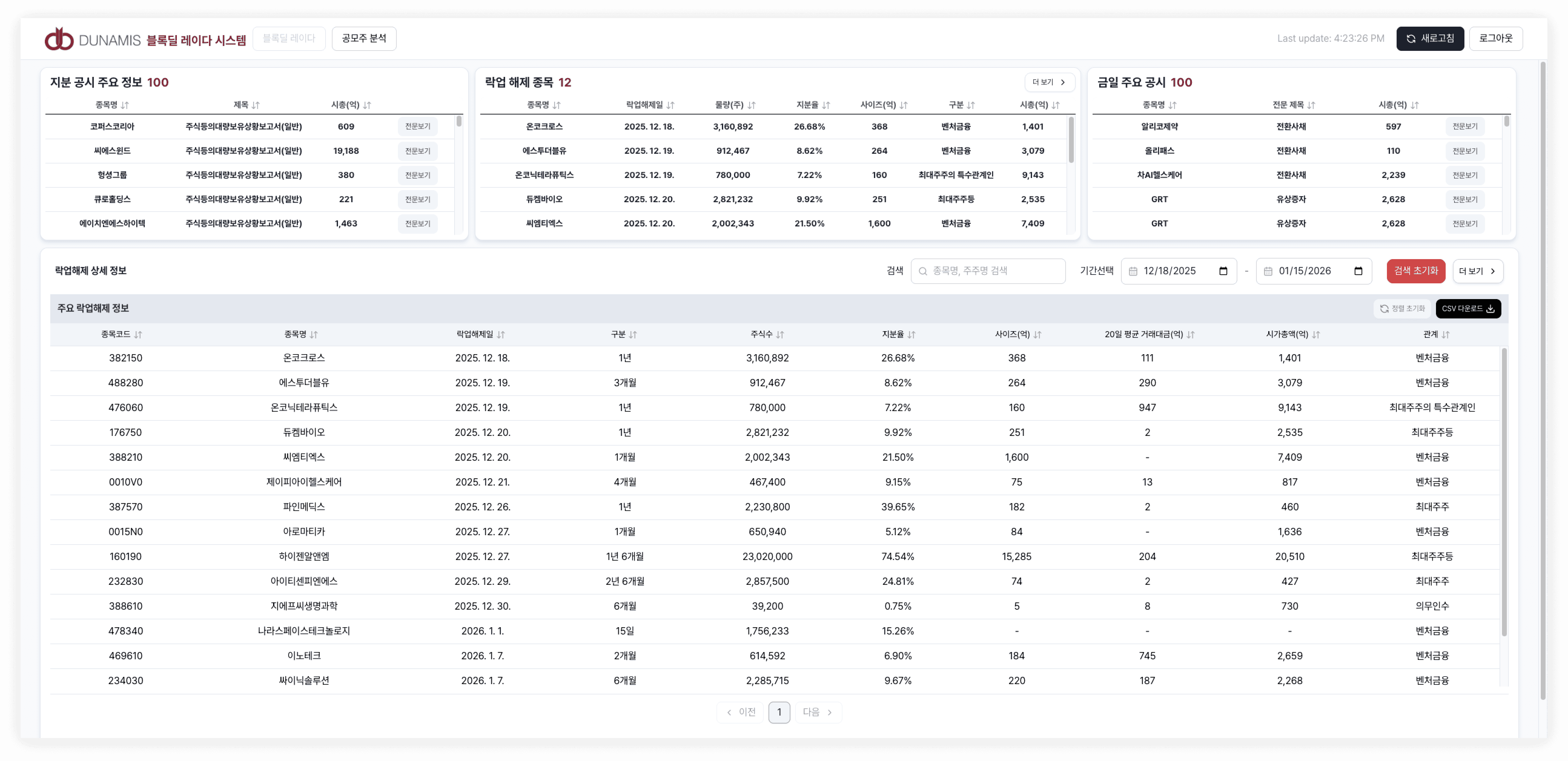Sort detail table by 종목코드 arrows
1568x761 pixels.
(x=138, y=334)
